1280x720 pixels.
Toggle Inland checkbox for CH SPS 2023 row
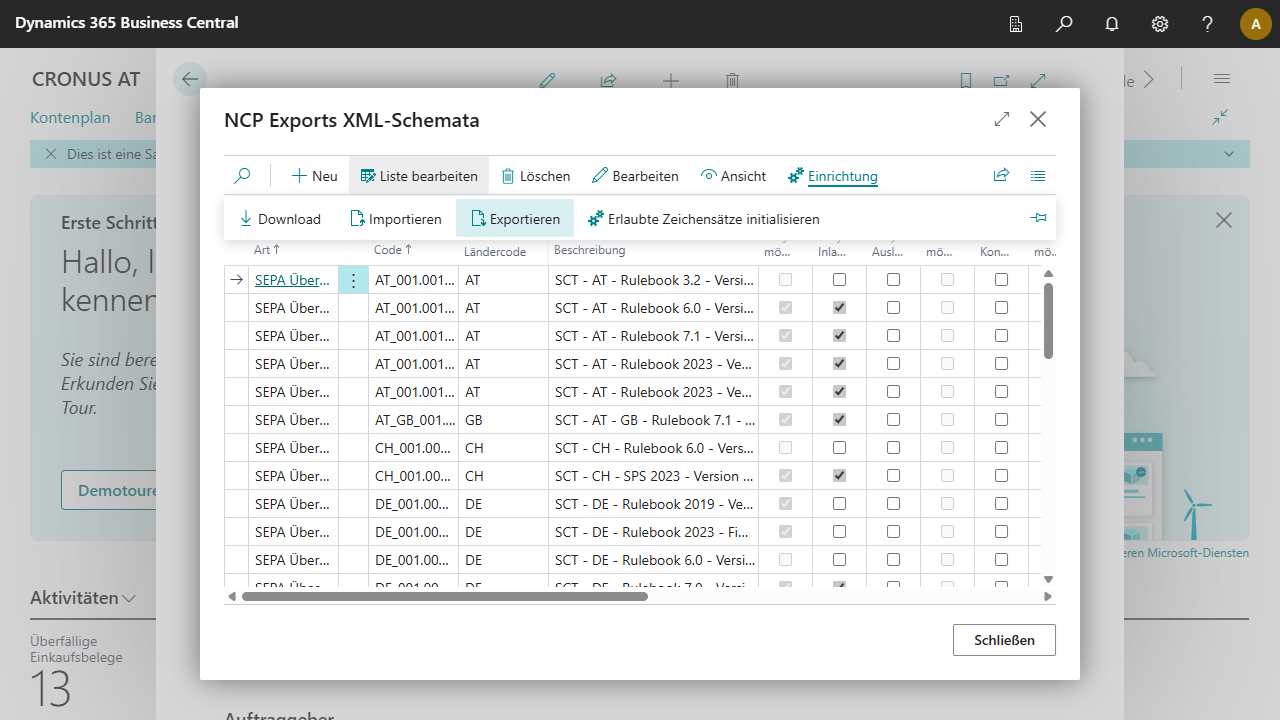[x=839, y=476]
